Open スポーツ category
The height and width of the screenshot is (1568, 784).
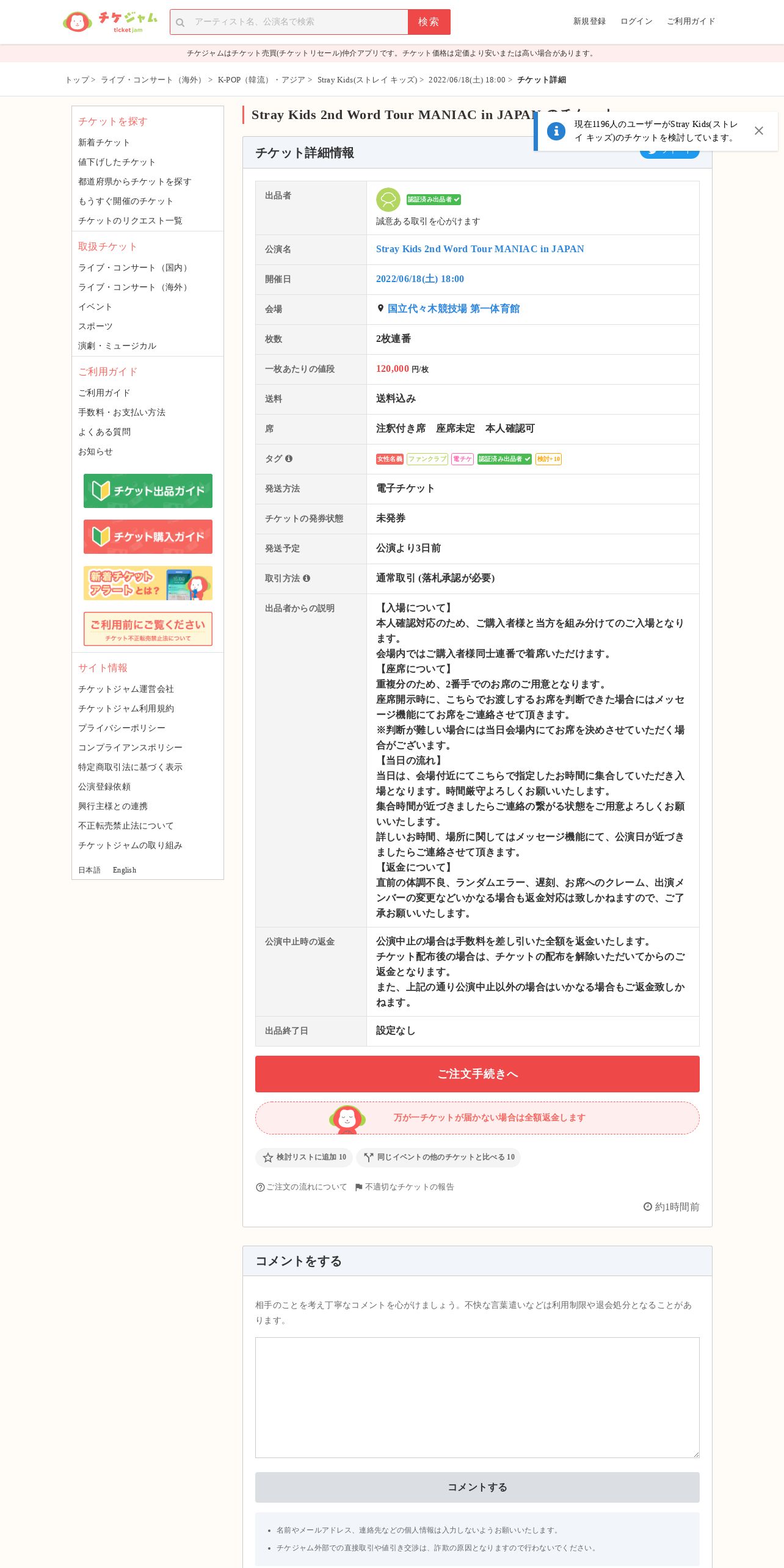pos(95,326)
